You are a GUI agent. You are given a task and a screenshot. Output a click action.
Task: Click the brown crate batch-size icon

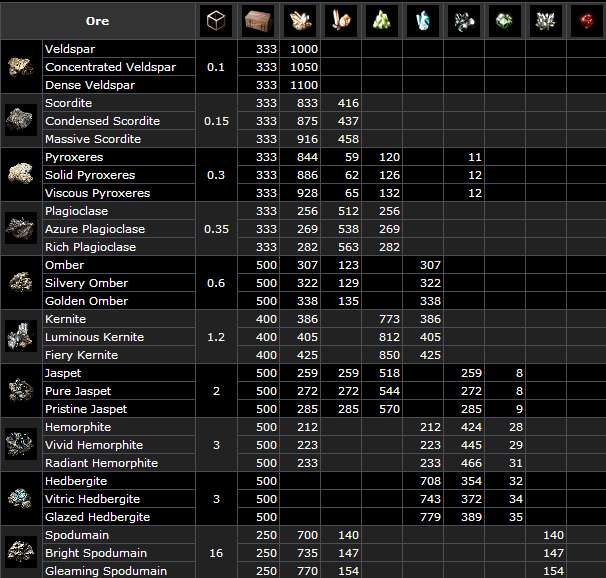pyautogui.click(x=260, y=20)
